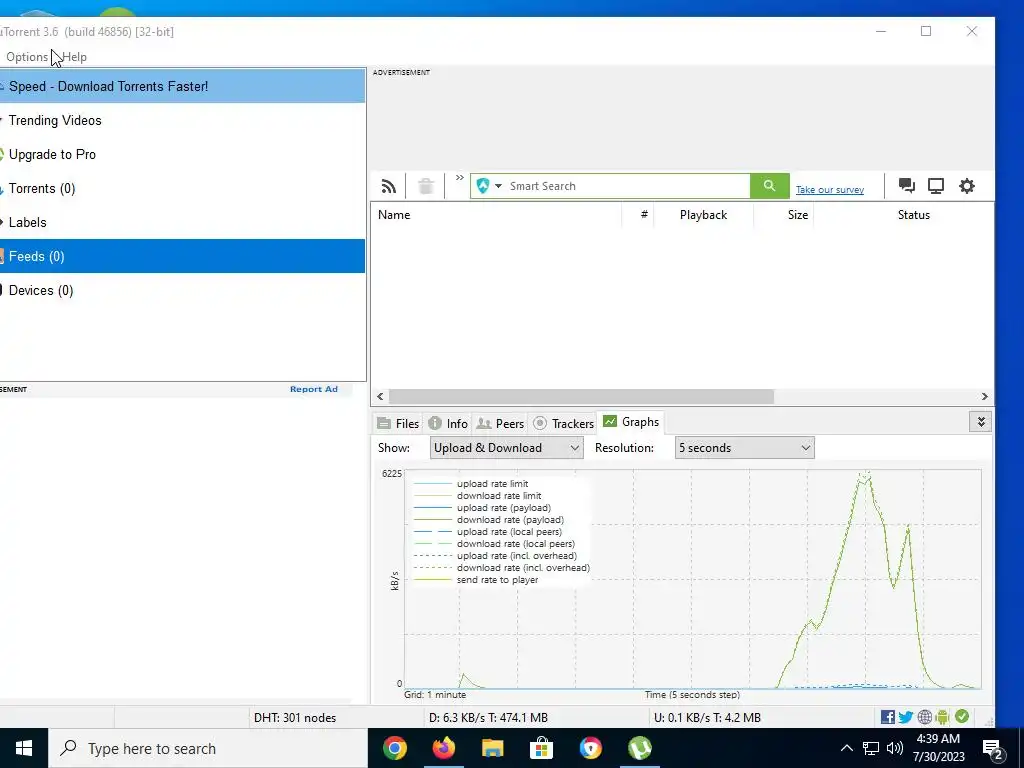The height and width of the screenshot is (768, 1024).
Task: Open the Windows Start menu
Action: point(24,748)
